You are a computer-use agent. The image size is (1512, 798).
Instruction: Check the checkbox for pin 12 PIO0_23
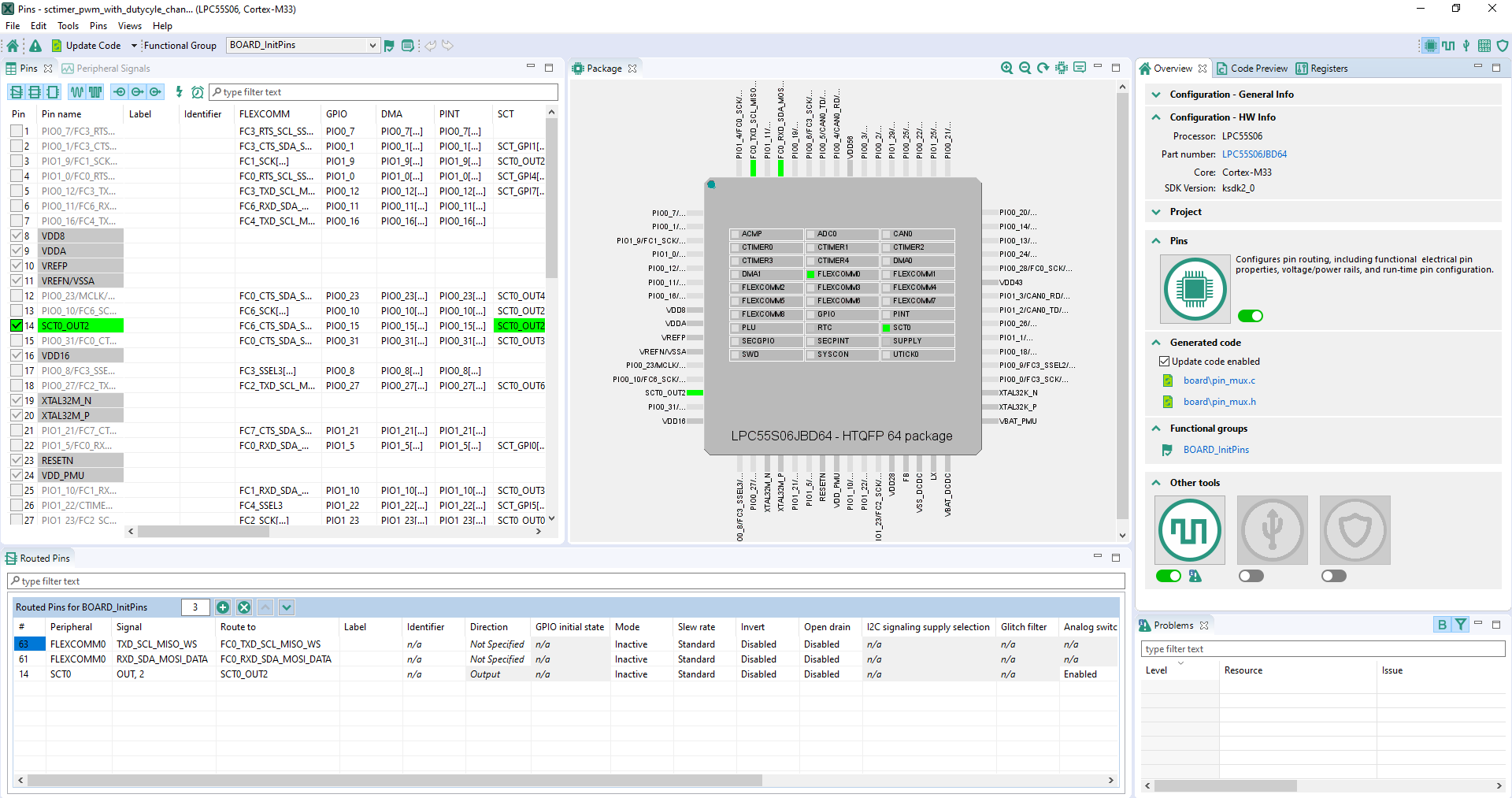[x=17, y=296]
